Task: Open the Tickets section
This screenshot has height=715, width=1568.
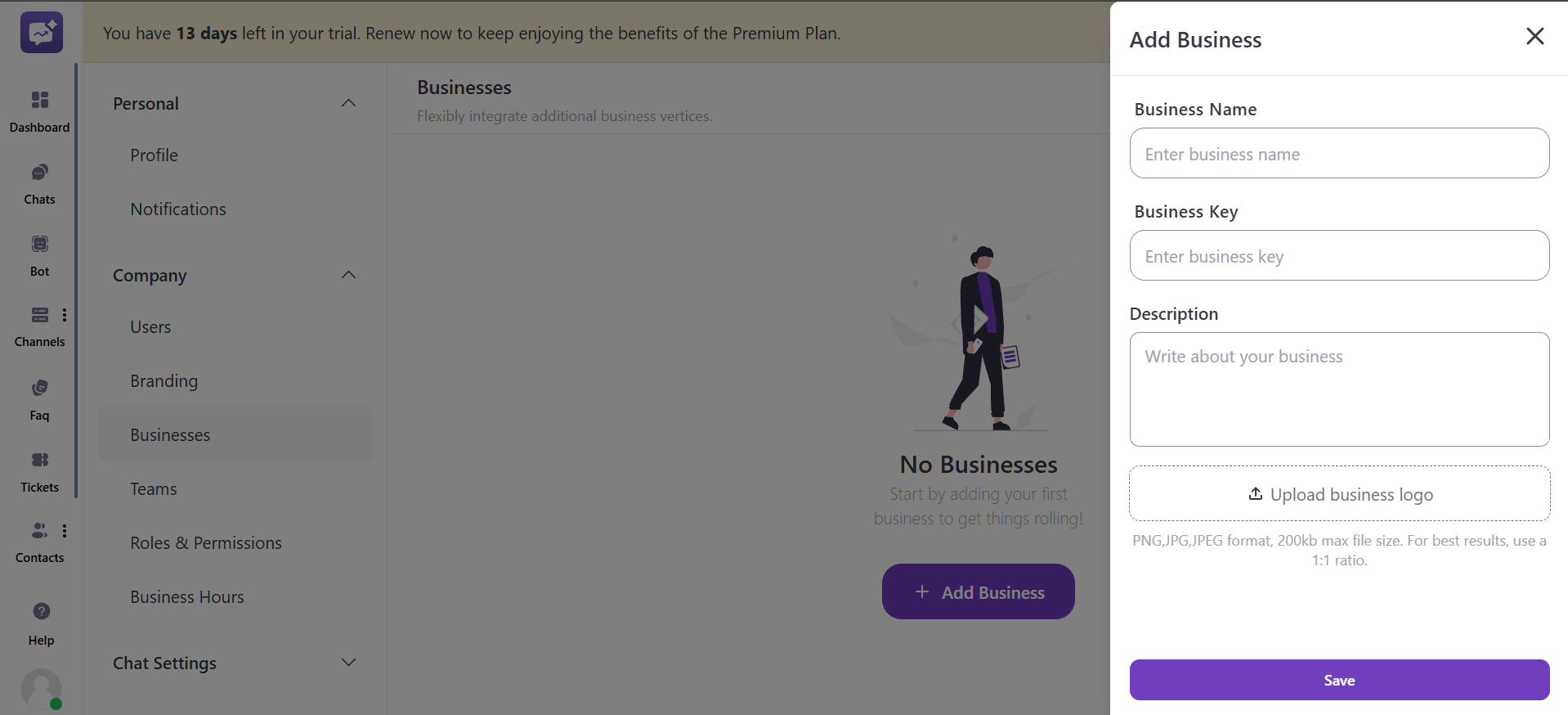Action: tap(39, 470)
